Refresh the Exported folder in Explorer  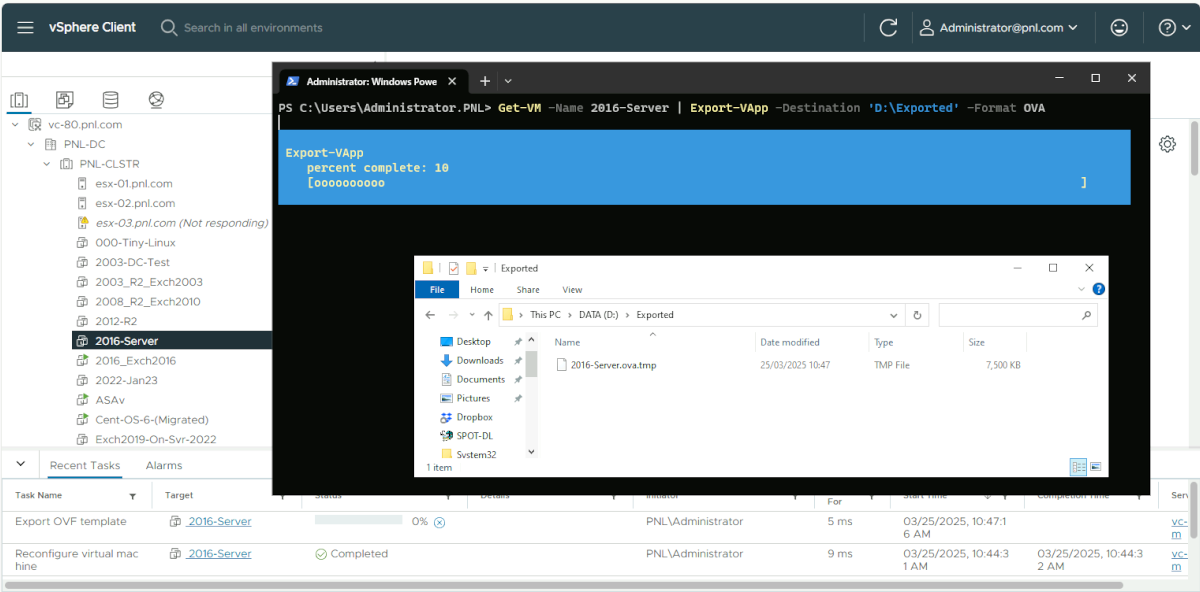click(x=918, y=315)
